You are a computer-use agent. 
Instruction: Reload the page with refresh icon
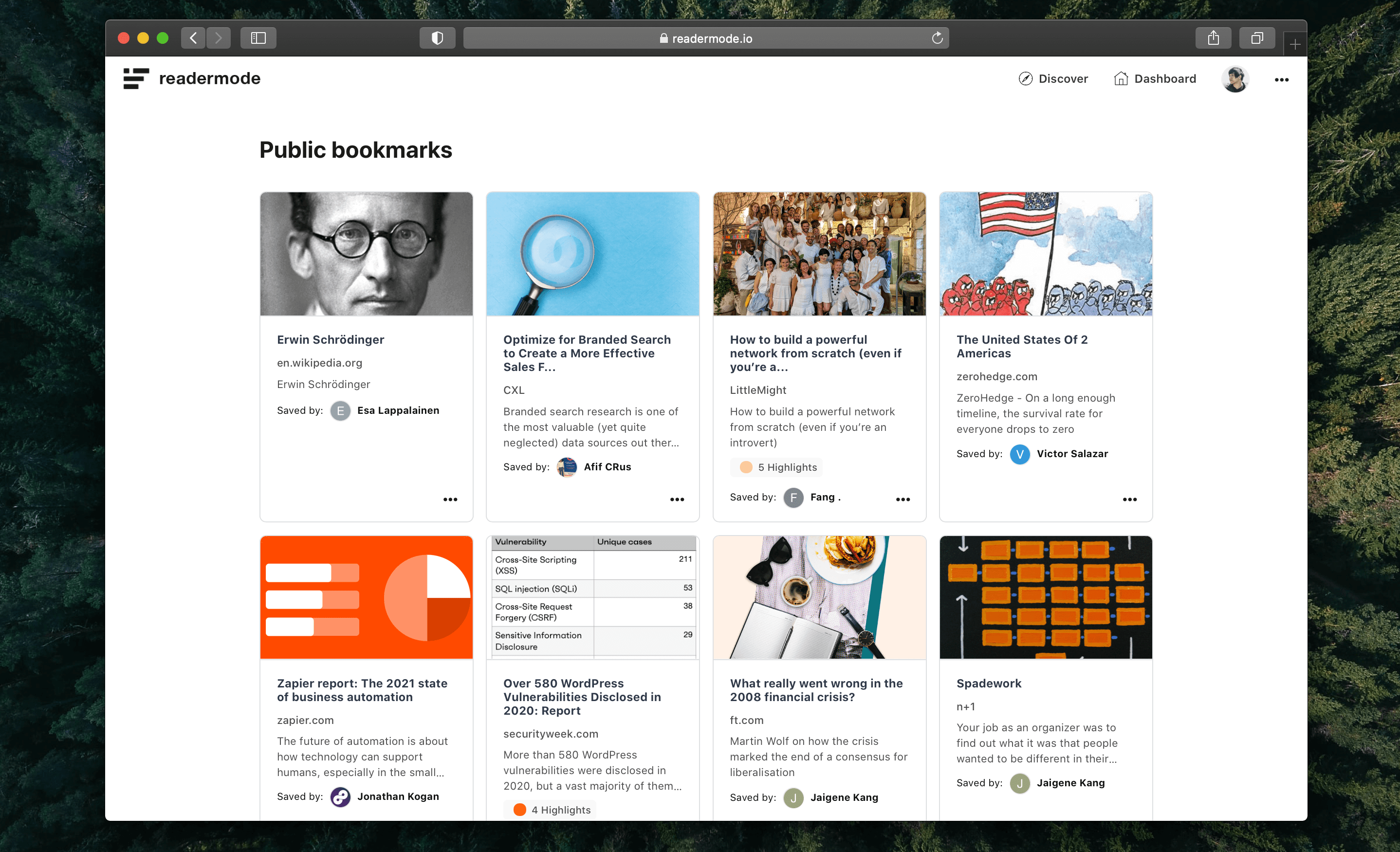tap(937, 38)
